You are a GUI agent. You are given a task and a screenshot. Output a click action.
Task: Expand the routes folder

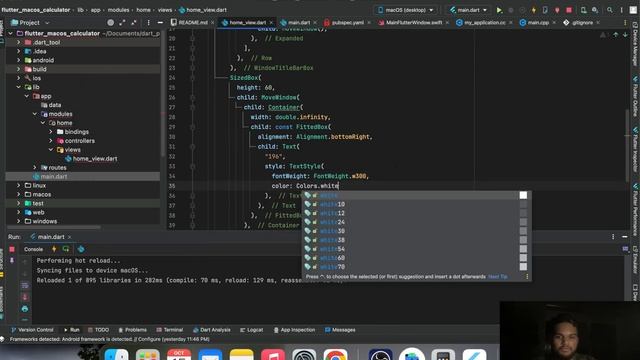point(35,167)
